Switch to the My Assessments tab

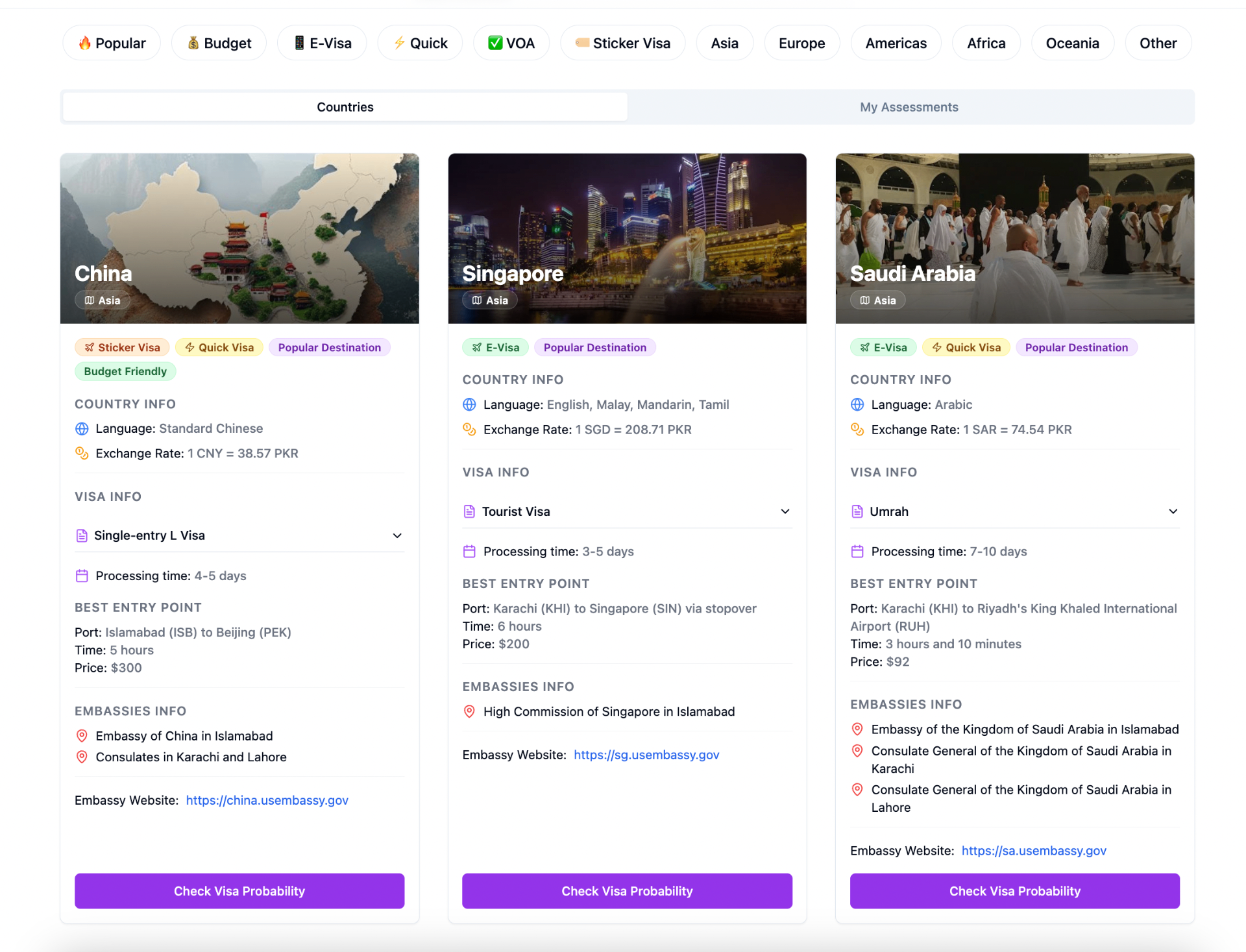pyautogui.click(x=909, y=107)
